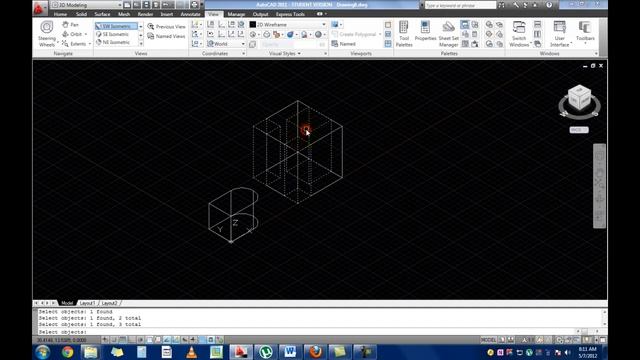Open uTorrent from taskbar
The image size is (640, 360).
pyautogui.click(x=266, y=352)
